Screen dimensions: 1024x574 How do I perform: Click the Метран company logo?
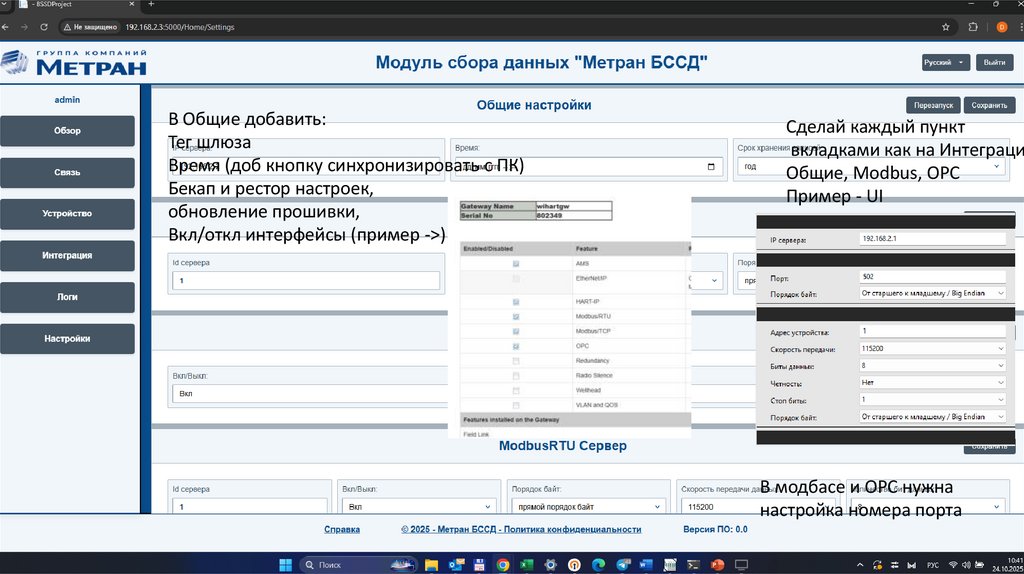point(73,63)
